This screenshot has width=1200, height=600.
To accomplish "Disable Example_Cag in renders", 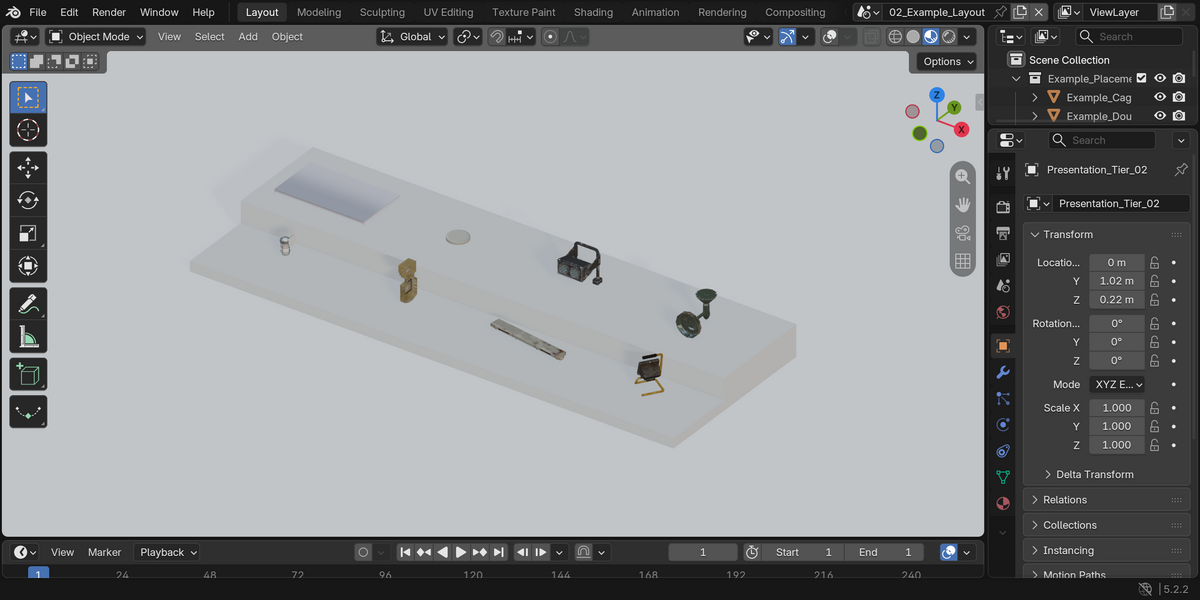I will pos(1179,97).
